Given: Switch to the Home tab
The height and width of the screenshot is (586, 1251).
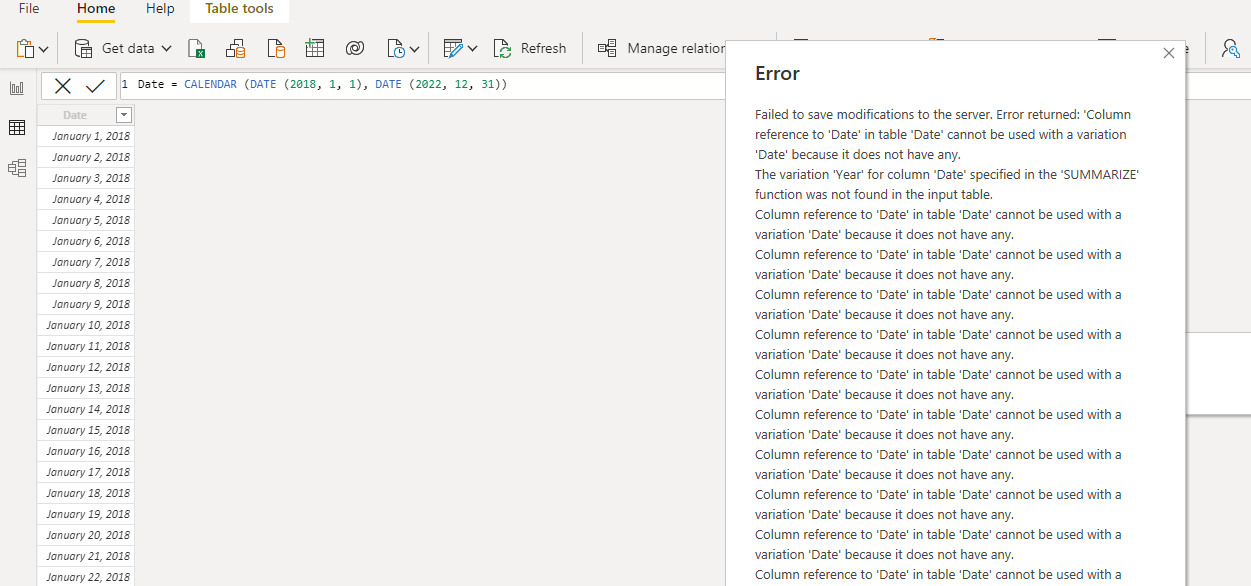Looking at the screenshot, I should coord(96,9).
